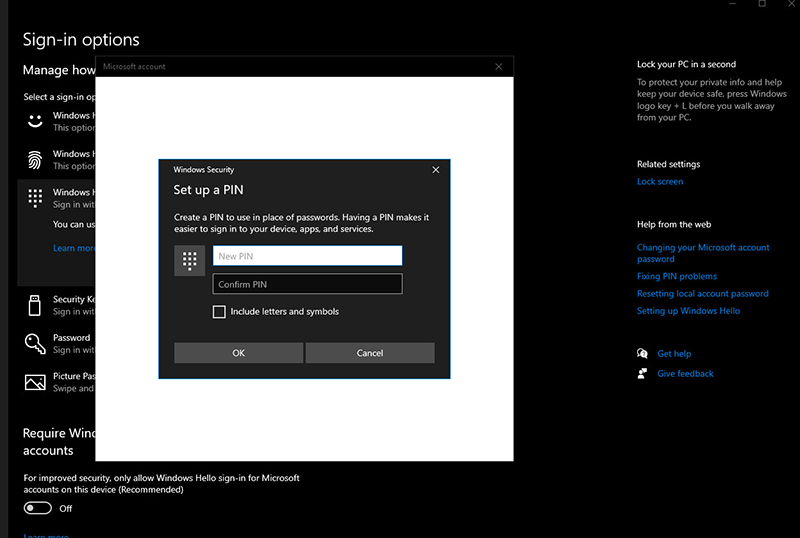This screenshot has height=538, width=800.
Task: Click the Related settings heading
Action: click(x=668, y=164)
